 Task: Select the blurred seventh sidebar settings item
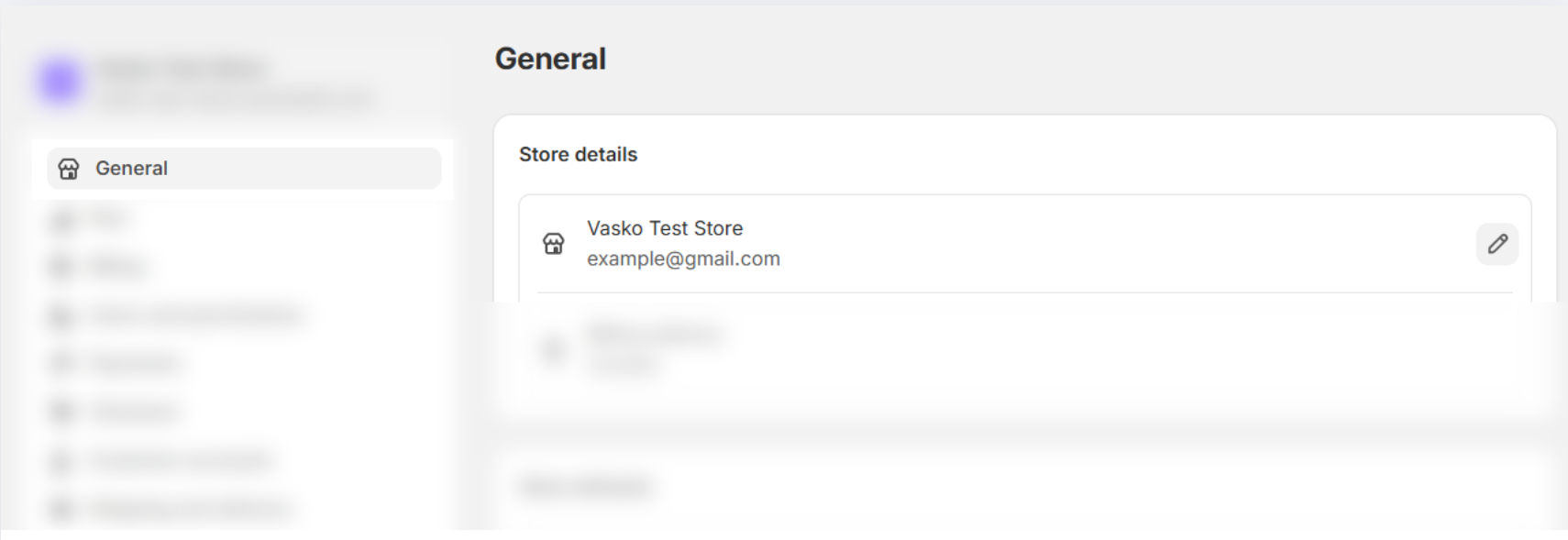(180, 460)
